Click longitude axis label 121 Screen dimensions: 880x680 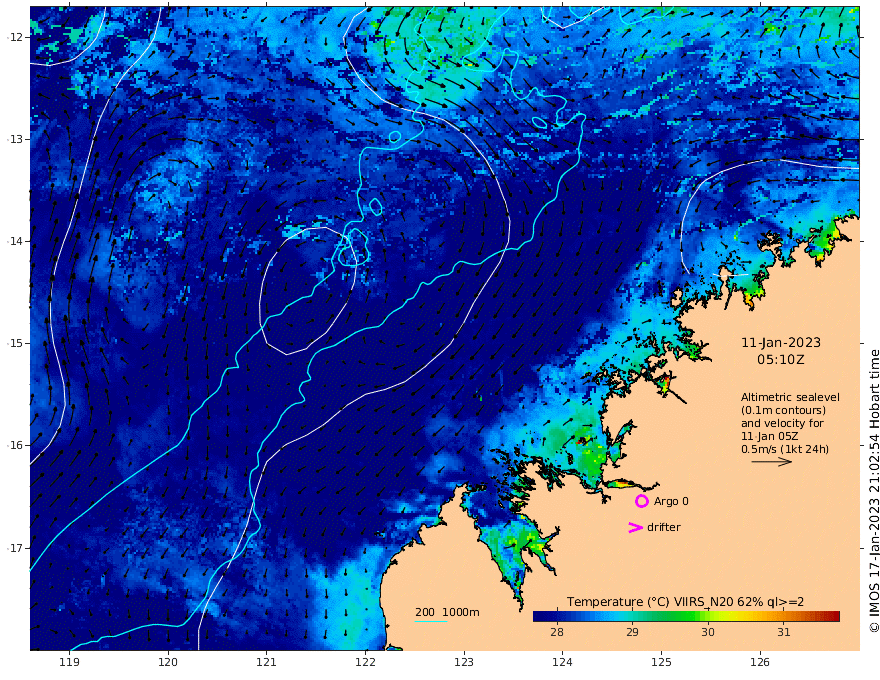[x=267, y=662]
